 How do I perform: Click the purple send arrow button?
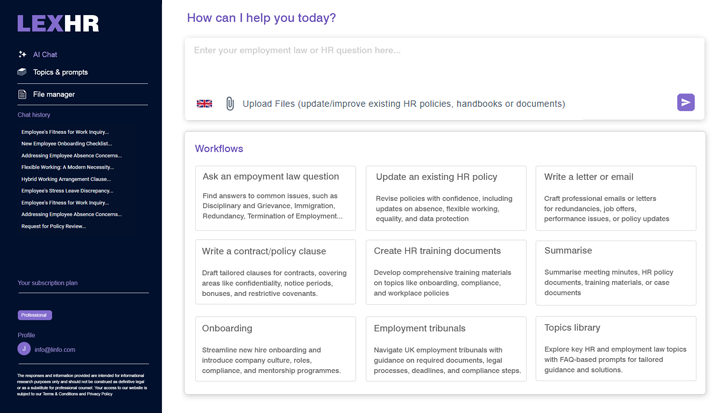click(686, 102)
